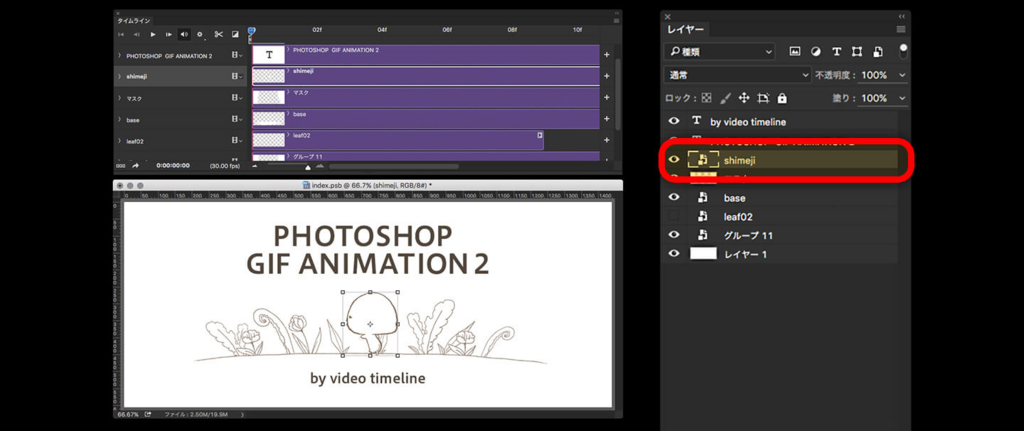This screenshot has height=431, width=1024.
Task: Add media to leaf02 track
Action: 606,140
